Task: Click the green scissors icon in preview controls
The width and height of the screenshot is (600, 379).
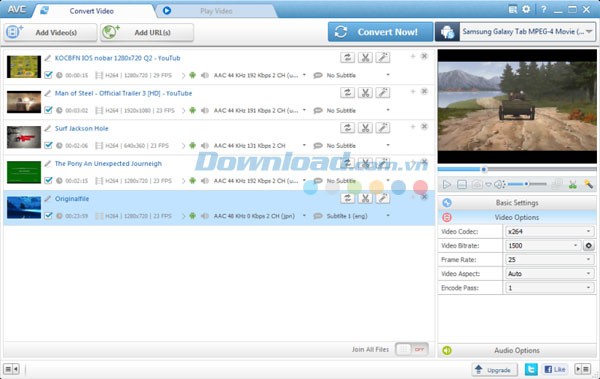Action: [573, 185]
